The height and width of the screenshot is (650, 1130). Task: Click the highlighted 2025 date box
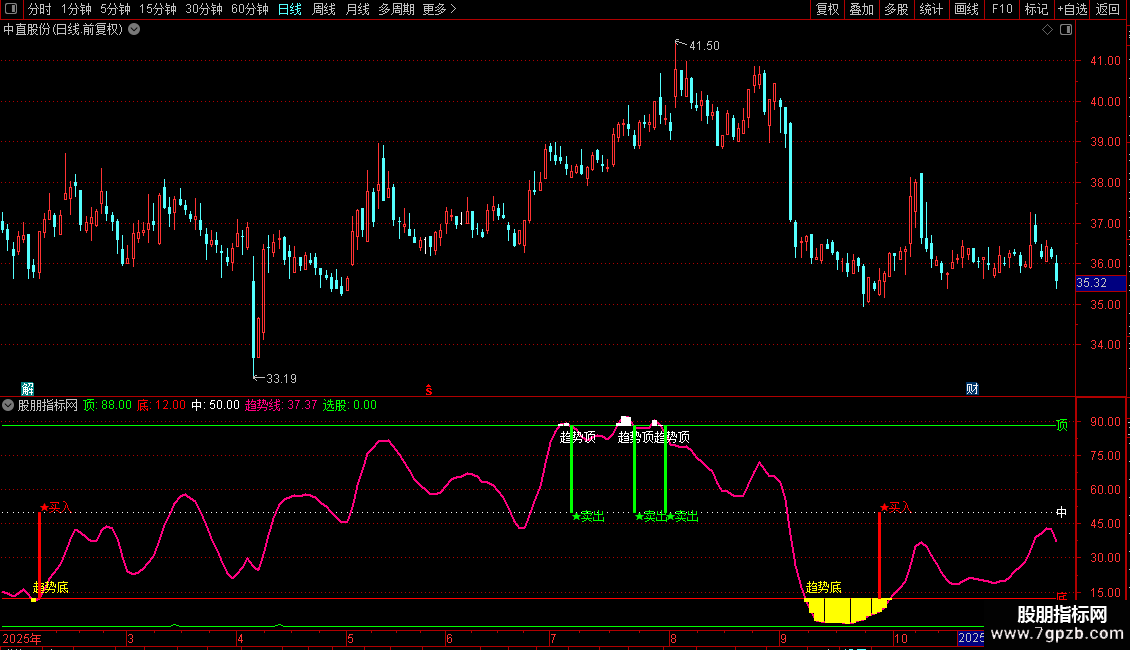971,638
